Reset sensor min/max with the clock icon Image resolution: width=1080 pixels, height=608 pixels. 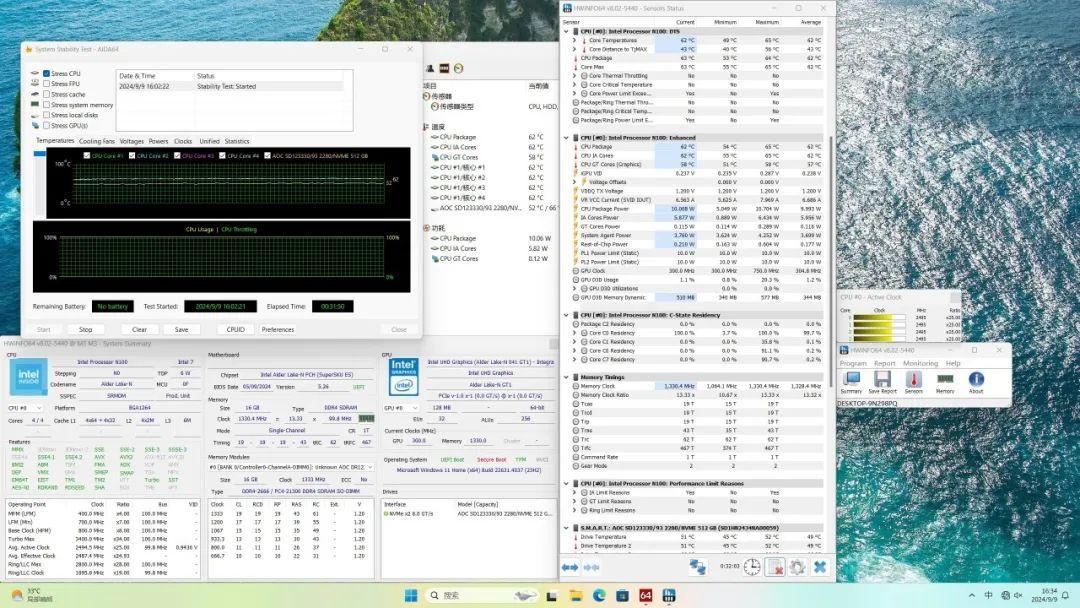point(752,567)
